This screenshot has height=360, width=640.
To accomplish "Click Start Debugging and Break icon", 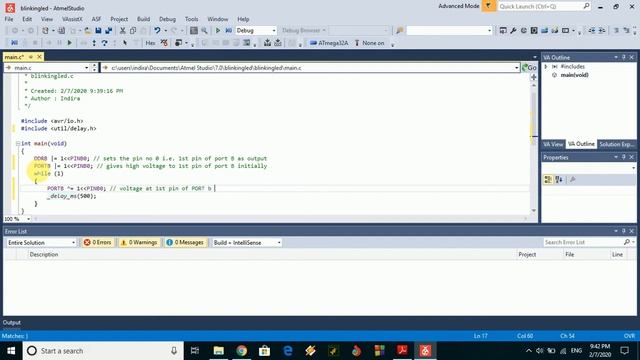I will point(229,31).
